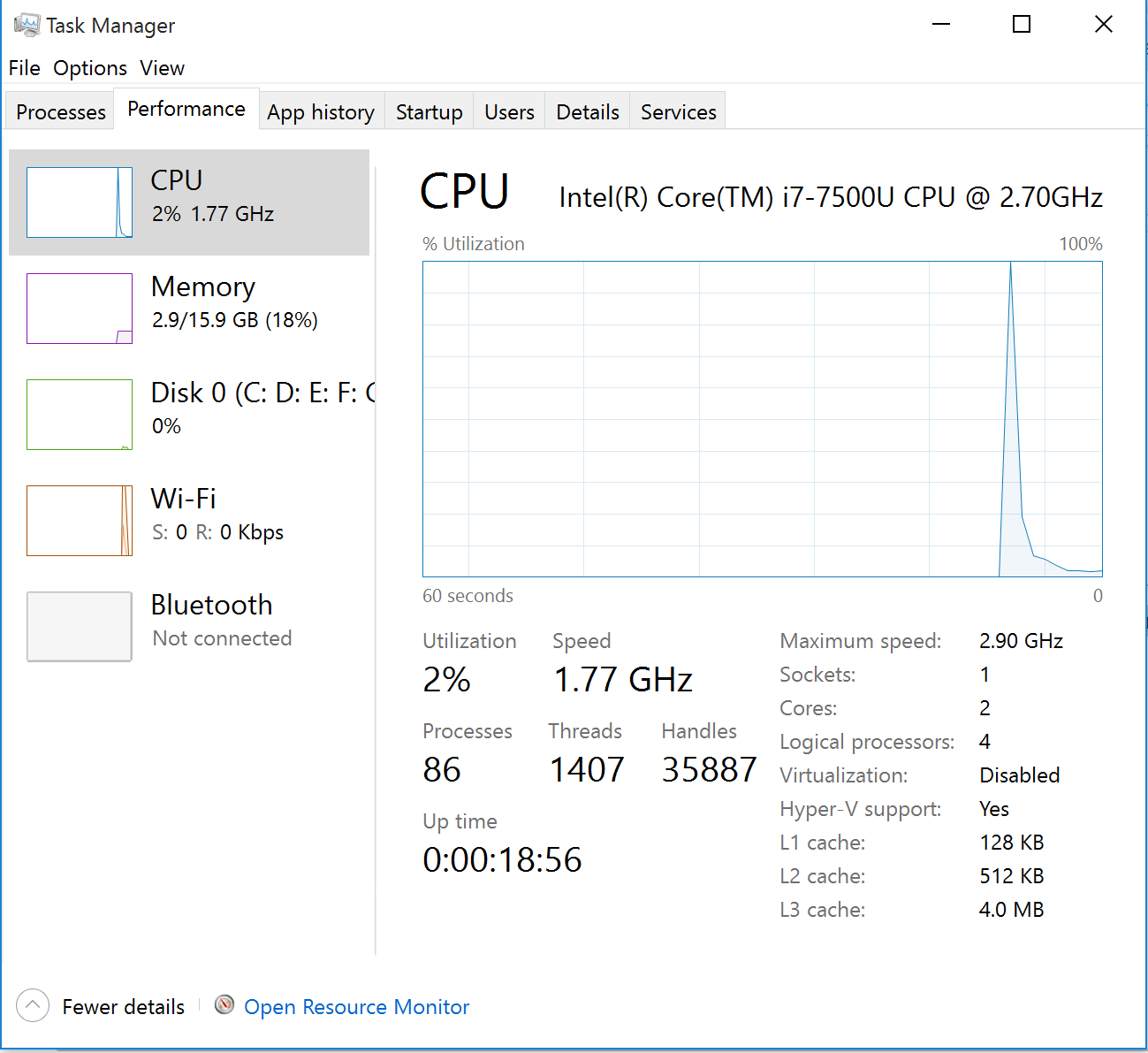Open the View menu

pyautogui.click(x=162, y=68)
